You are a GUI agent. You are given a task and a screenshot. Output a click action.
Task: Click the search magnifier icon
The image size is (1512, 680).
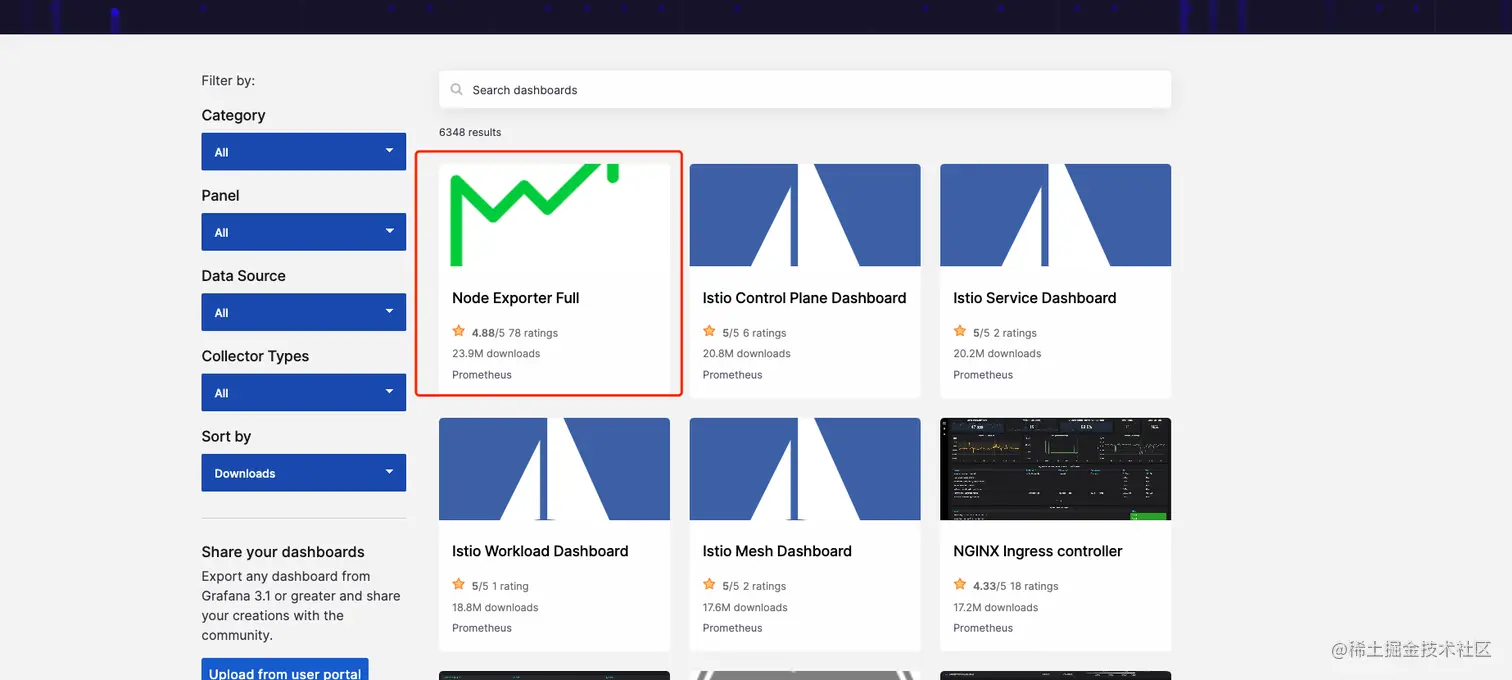tap(457, 89)
